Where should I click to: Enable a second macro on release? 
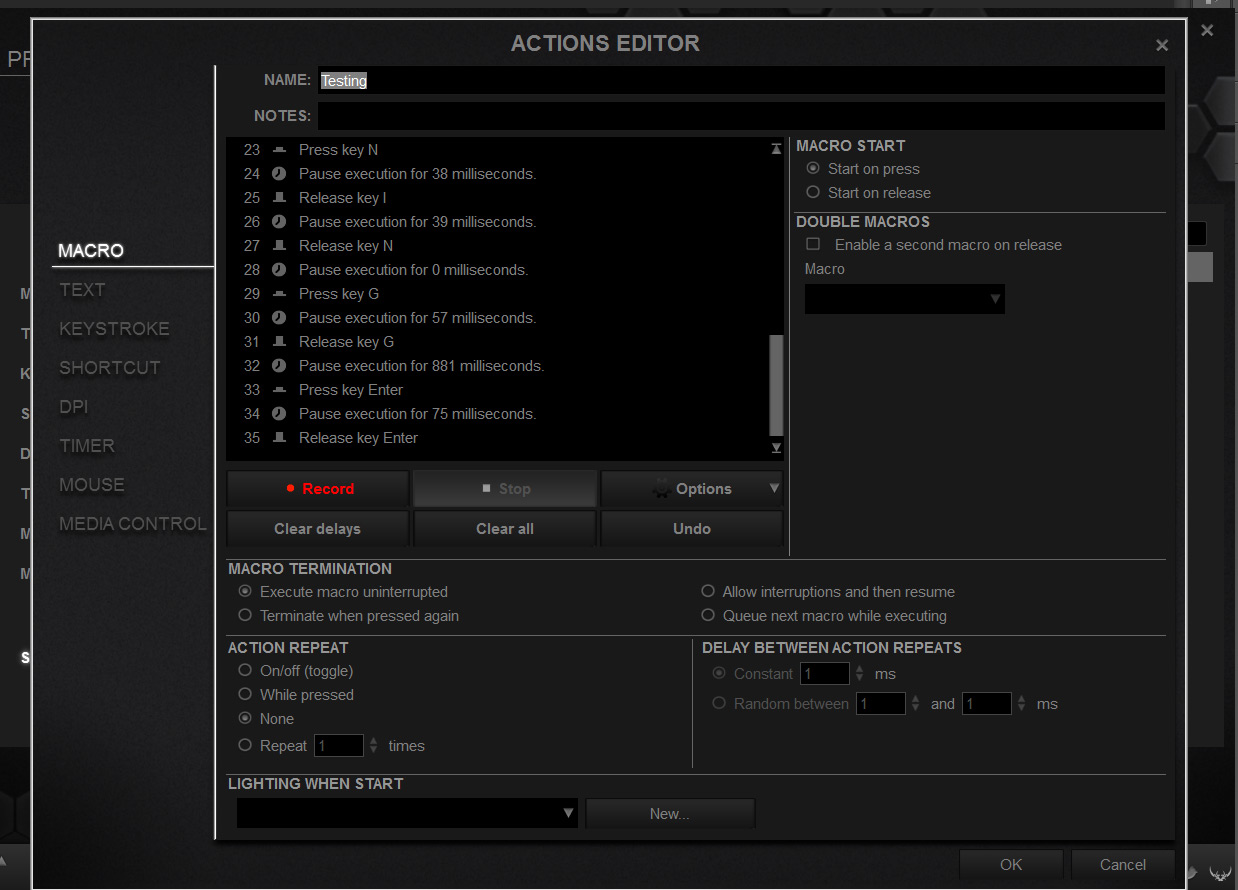click(813, 245)
